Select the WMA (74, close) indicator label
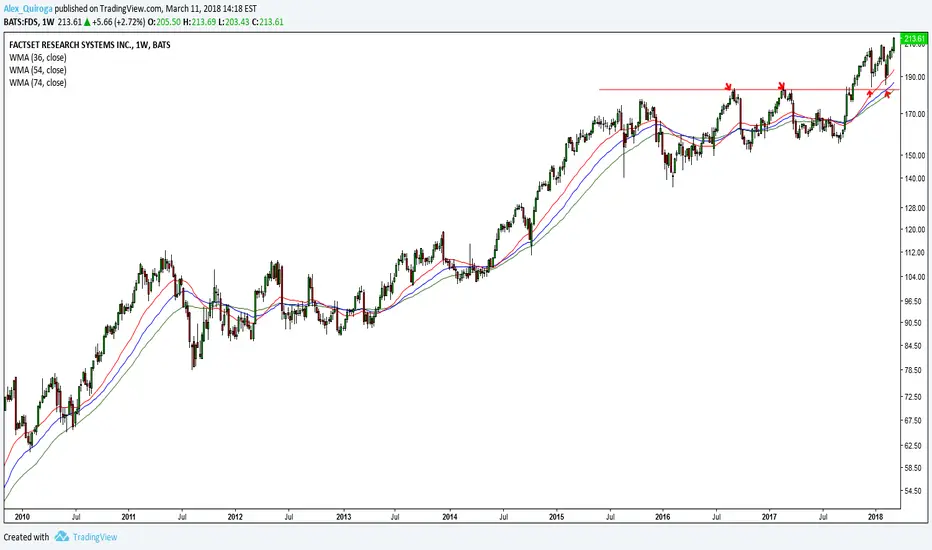Image resolution: width=932 pixels, height=550 pixels. tap(38, 83)
